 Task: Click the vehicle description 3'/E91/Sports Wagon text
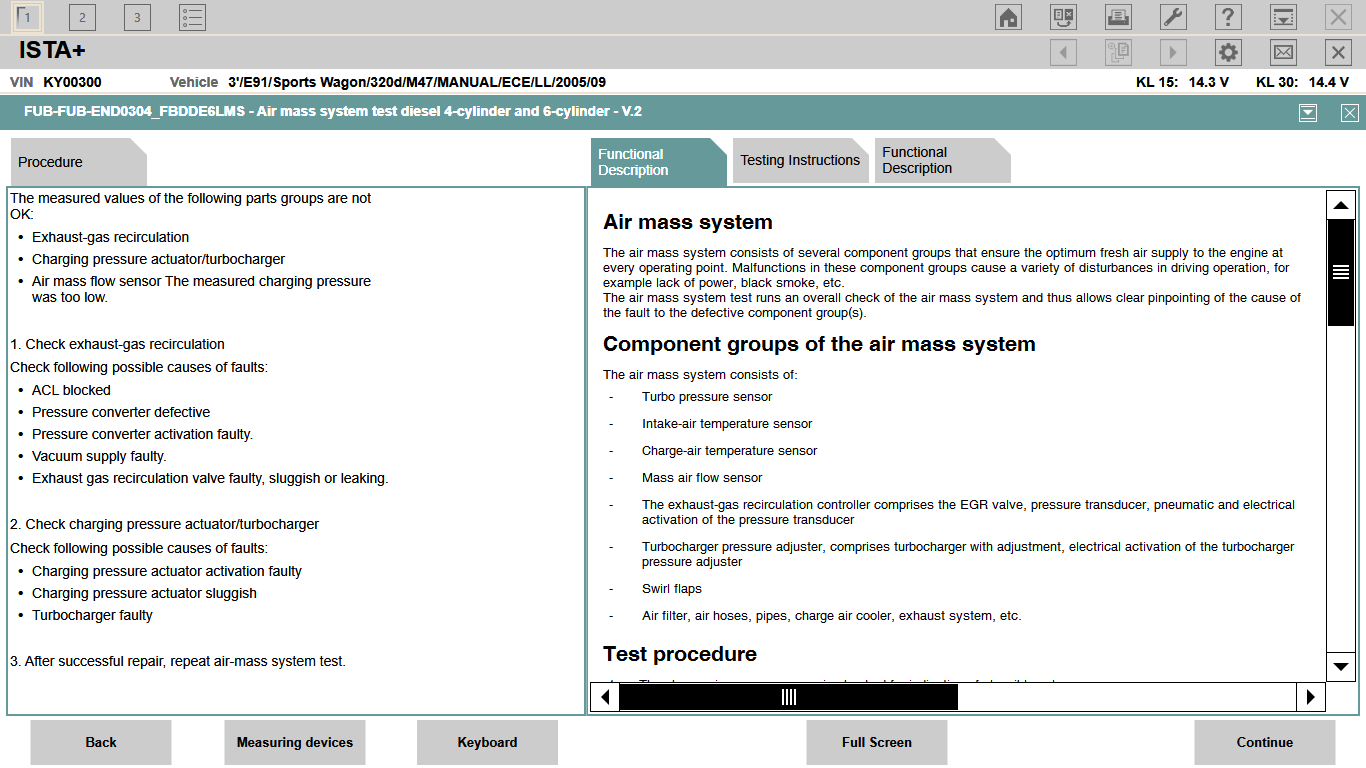coord(417,82)
